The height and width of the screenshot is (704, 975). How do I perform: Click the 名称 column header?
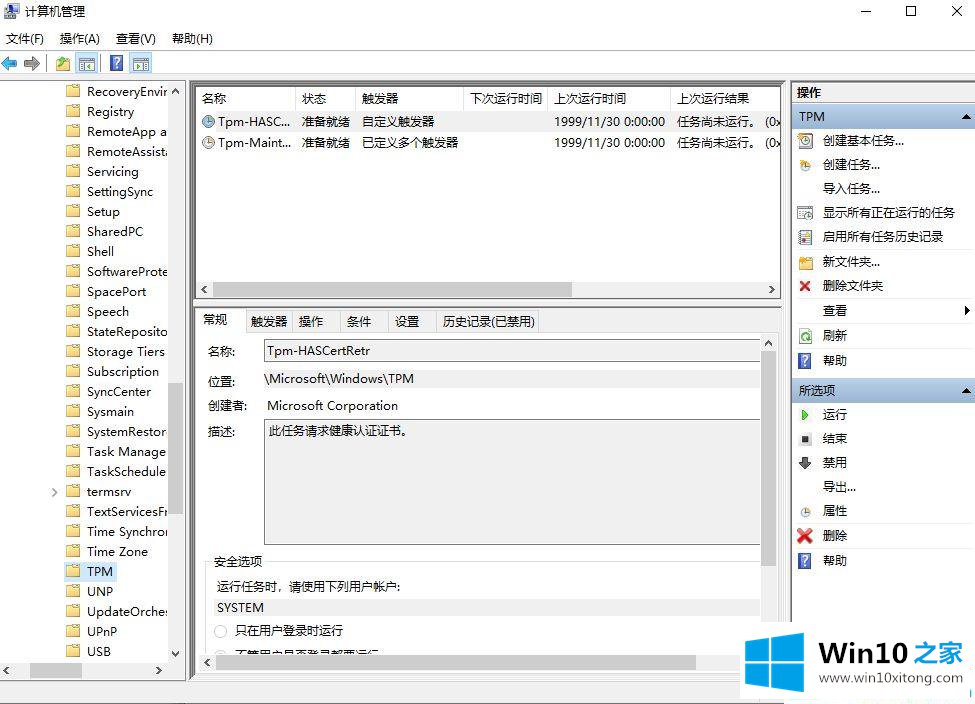point(246,98)
